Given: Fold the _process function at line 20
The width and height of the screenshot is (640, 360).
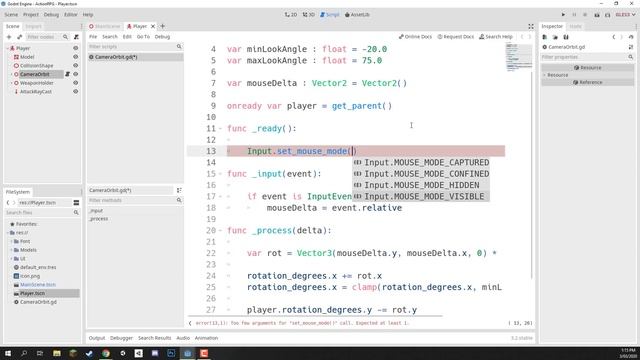Looking at the screenshot, I should click(220, 231).
